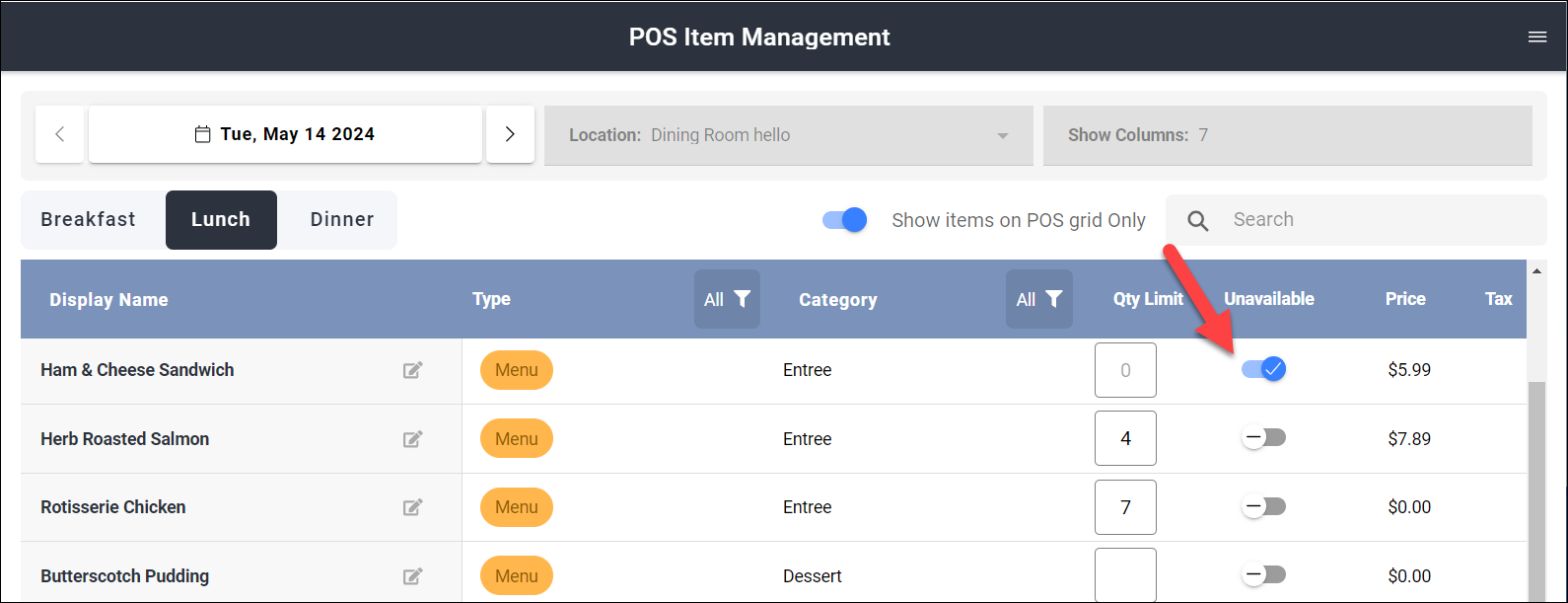Switch to the Dinner tab
The width and height of the screenshot is (1568, 603).
342,219
